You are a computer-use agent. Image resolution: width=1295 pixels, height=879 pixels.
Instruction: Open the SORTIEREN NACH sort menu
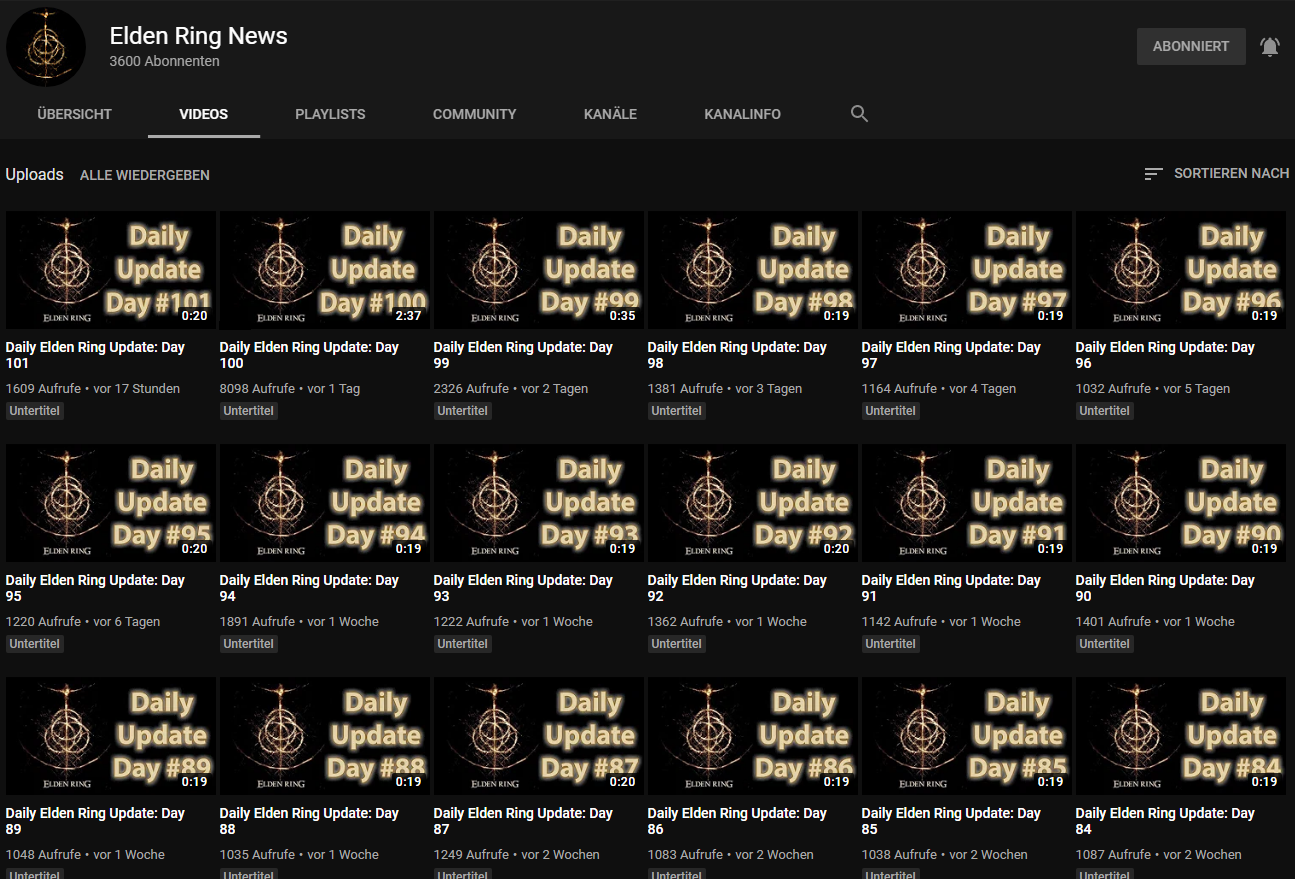pos(1216,174)
